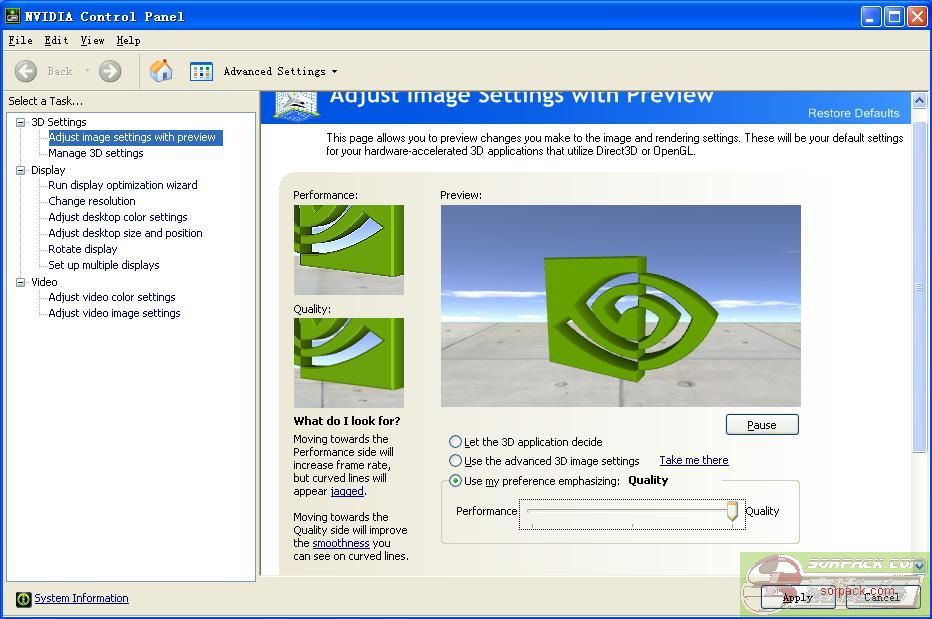Collapse the 3D Settings tree node

[x=20, y=122]
